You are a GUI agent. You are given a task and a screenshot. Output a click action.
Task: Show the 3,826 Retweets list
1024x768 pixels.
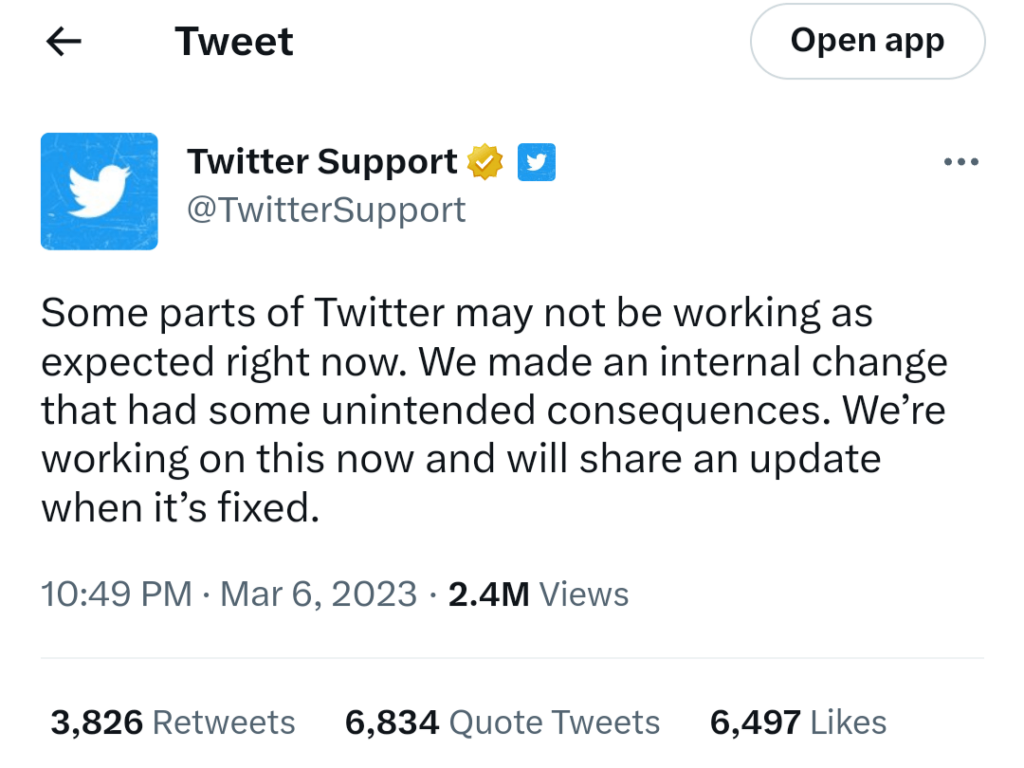(173, 722)
